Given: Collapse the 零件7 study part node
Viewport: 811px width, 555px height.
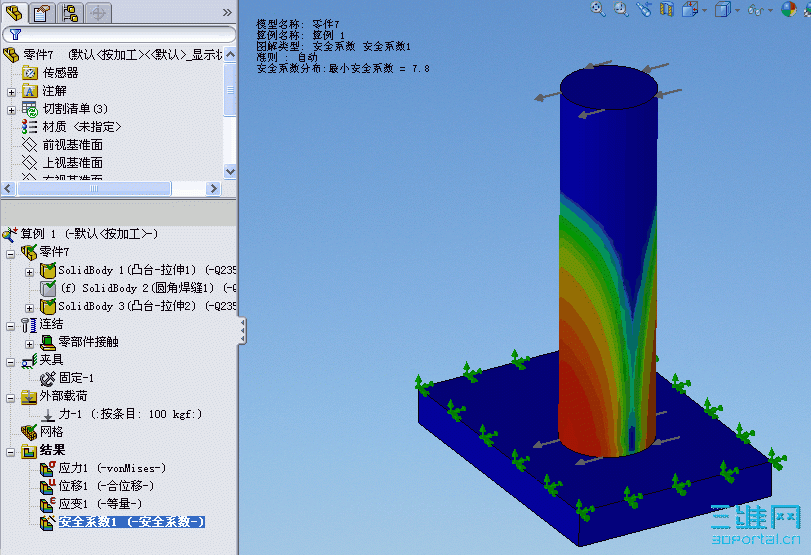Looking at the screenshot, I should click(10, 254).
